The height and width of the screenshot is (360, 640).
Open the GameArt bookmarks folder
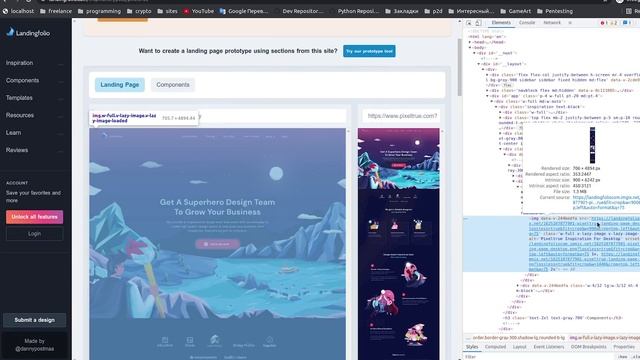click(516, 11)
